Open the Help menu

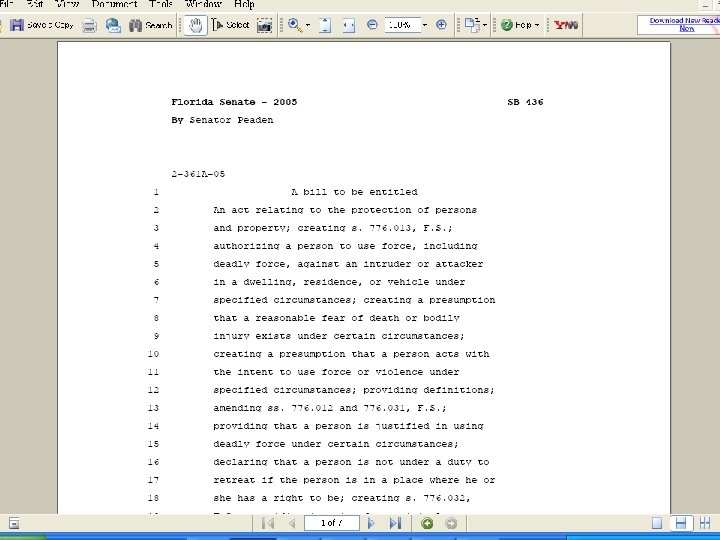pos(244,5)
